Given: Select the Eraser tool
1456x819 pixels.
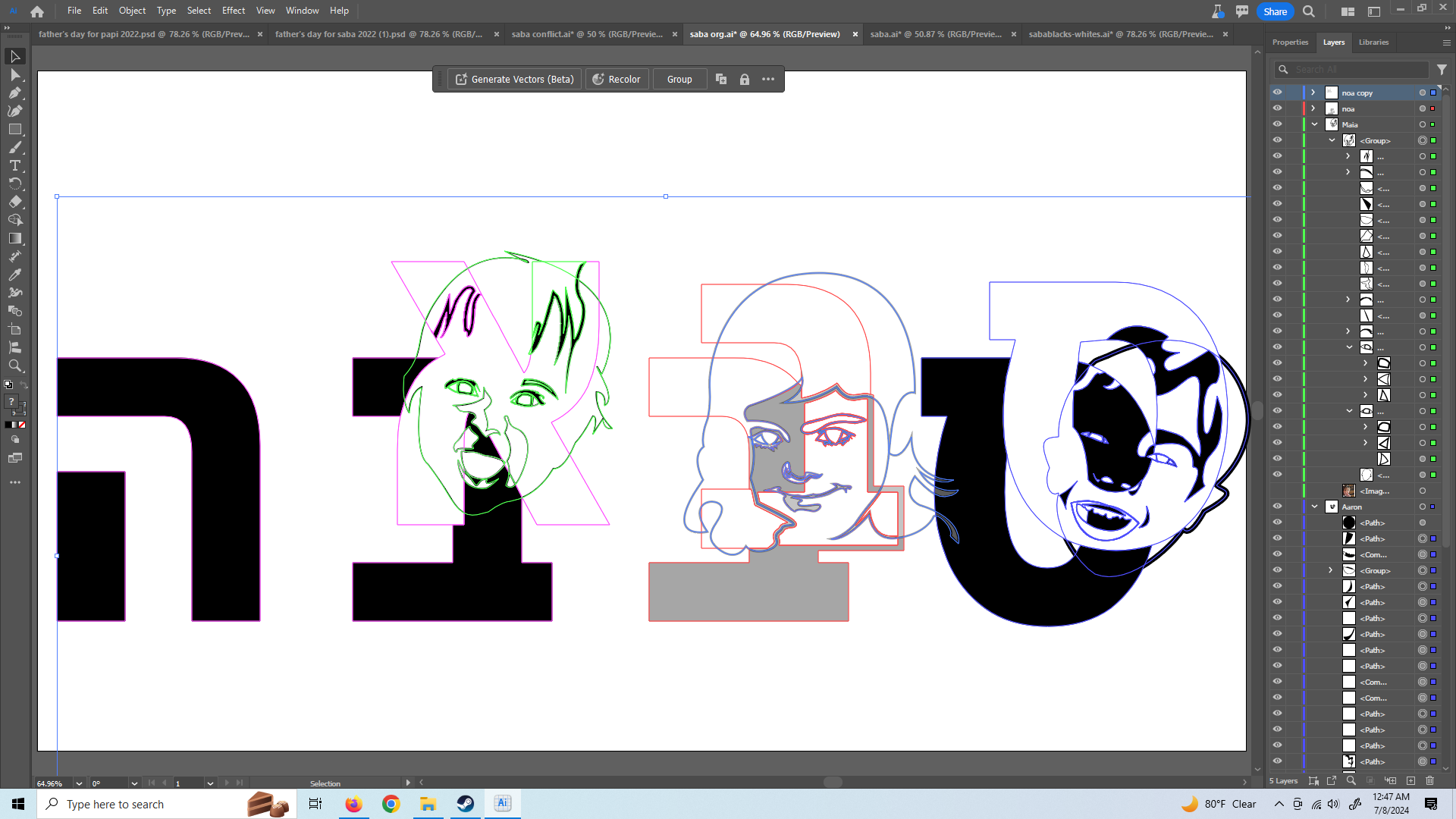Looking at the screenshot, I should 14,202.
